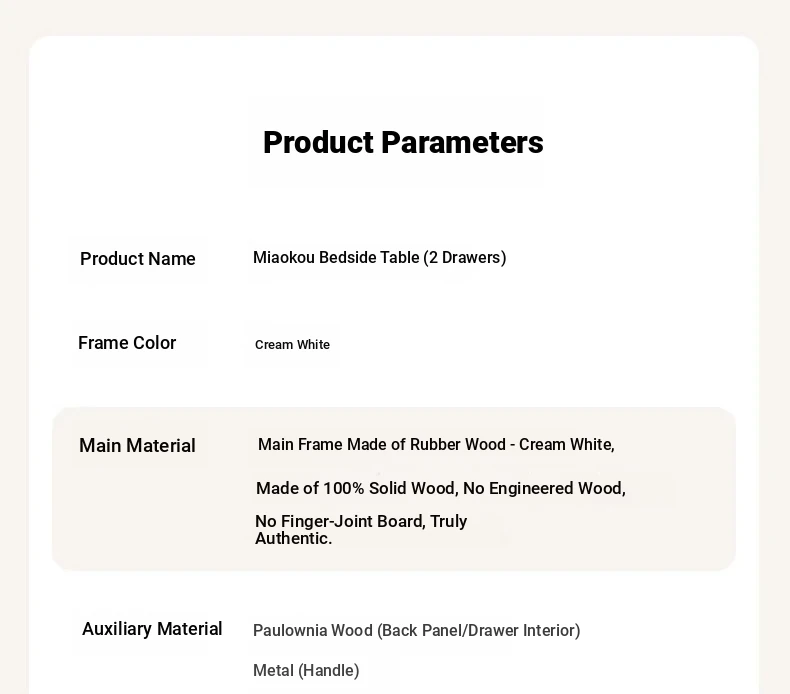This screenshot has width=790, height=694.
Task: Click the Product Parameters heading
Action: (403, 143)
